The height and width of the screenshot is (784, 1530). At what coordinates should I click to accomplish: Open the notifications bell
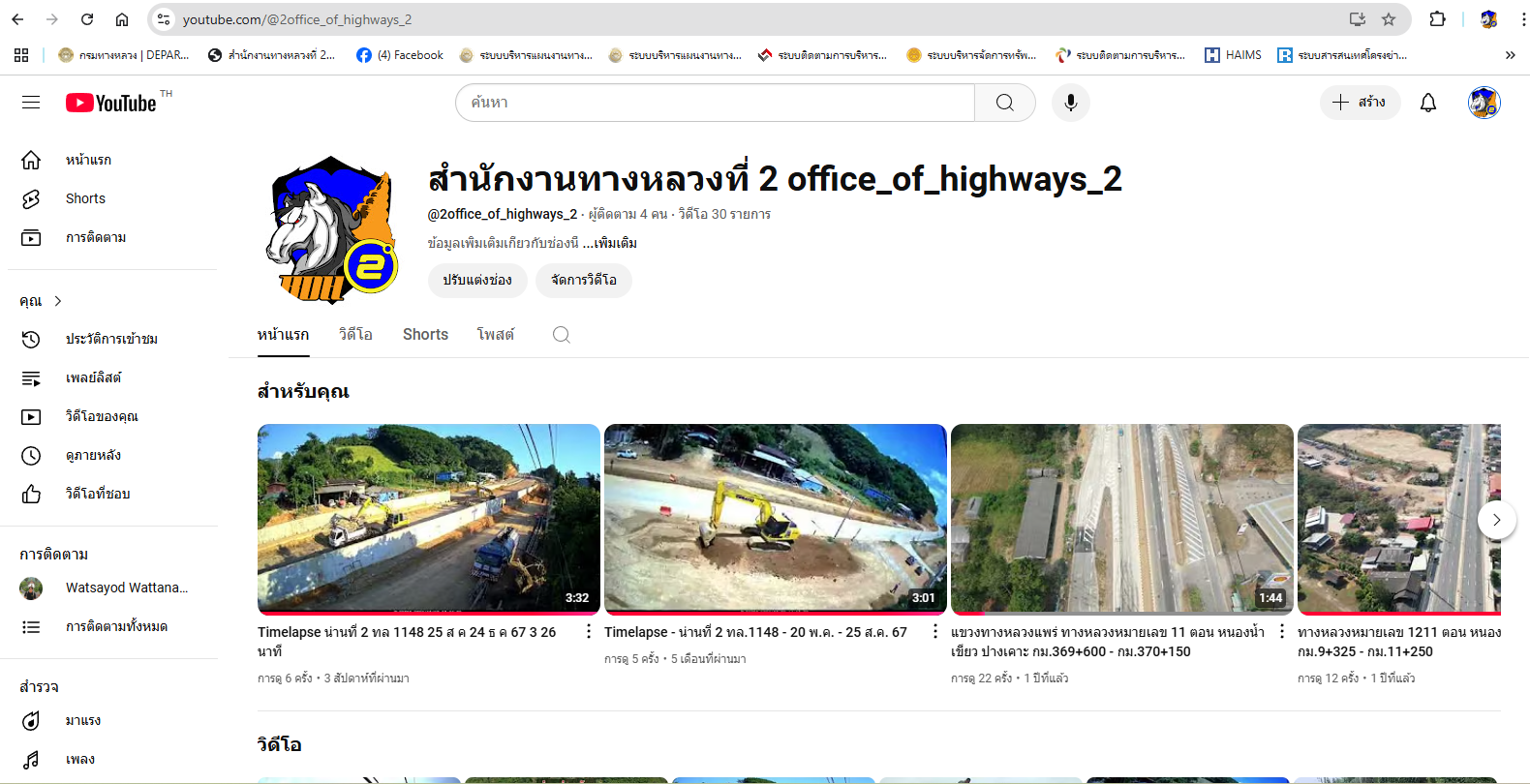1427,103
